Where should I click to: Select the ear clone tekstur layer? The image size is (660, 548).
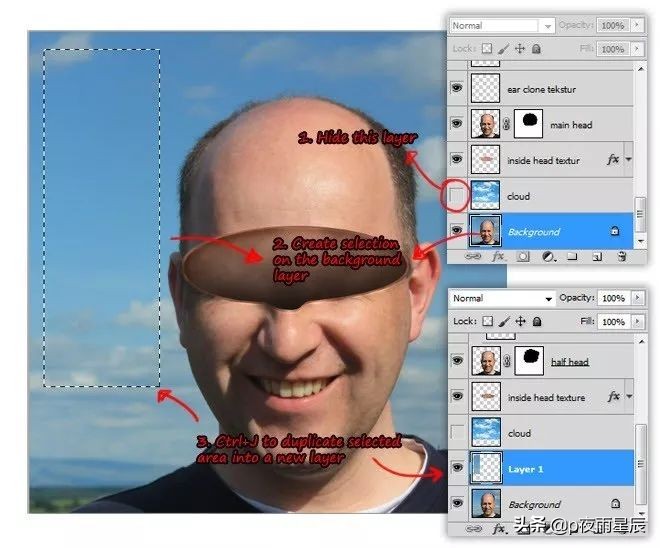[541, 88]
